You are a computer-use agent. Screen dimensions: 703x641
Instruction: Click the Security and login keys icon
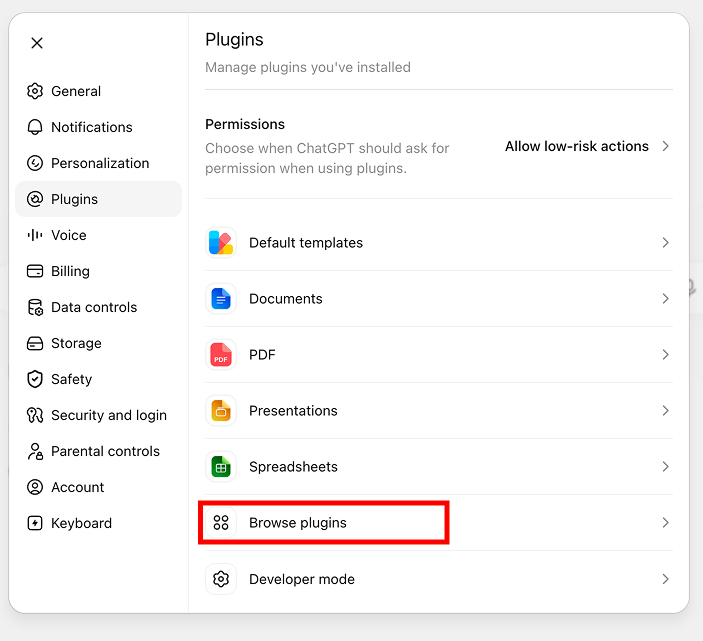(x=35, y=415)
